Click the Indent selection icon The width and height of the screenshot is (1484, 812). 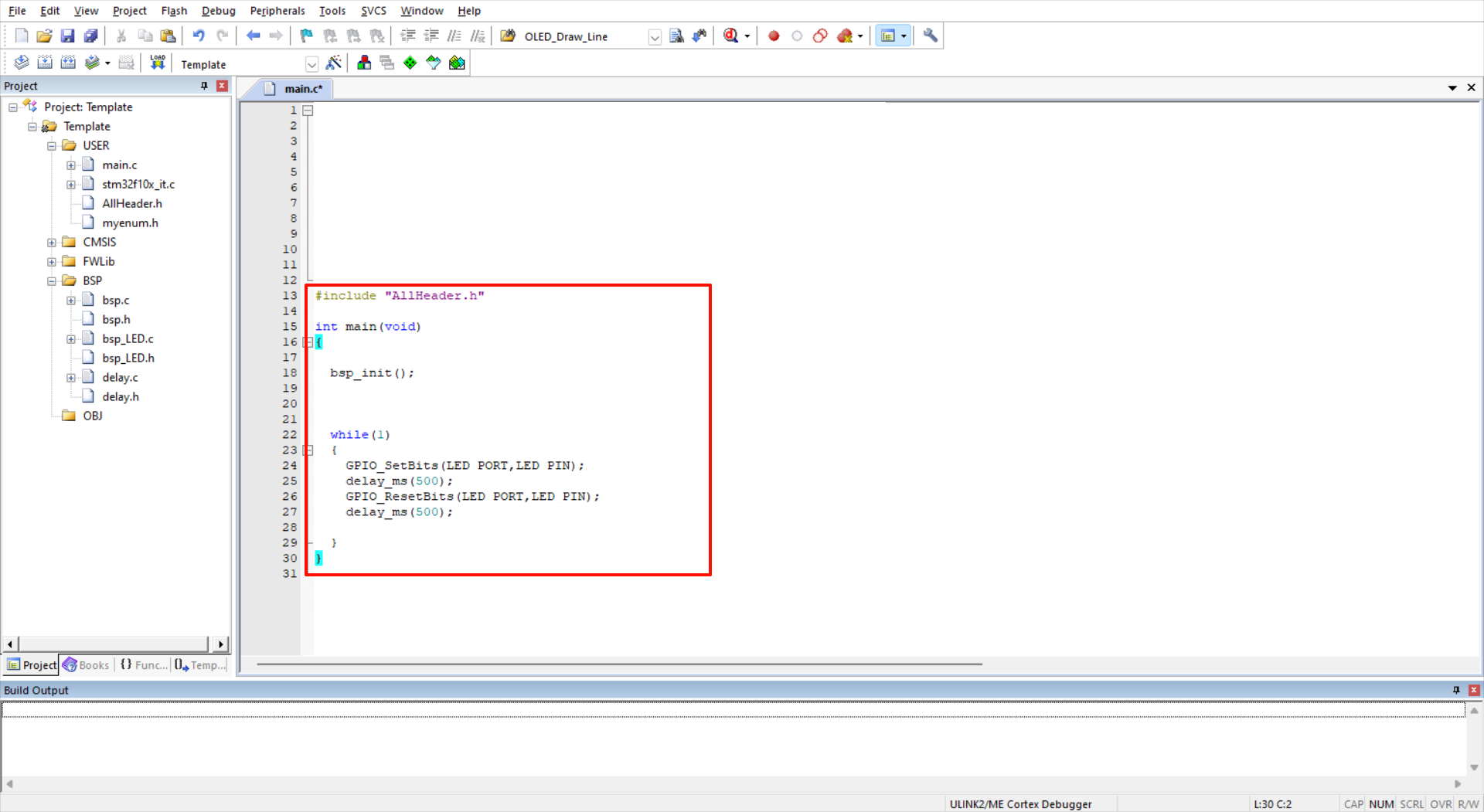coord(408,36)
